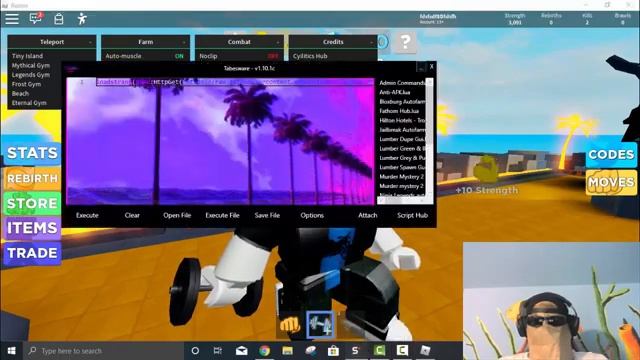Select Jailbreak Autofarm script in list

click(x=402, y=130)
